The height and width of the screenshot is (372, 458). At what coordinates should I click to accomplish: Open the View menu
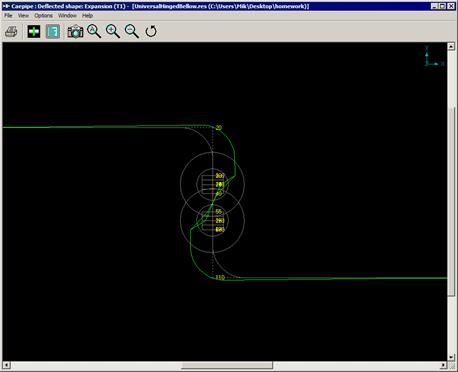click(x=23, y=16)
